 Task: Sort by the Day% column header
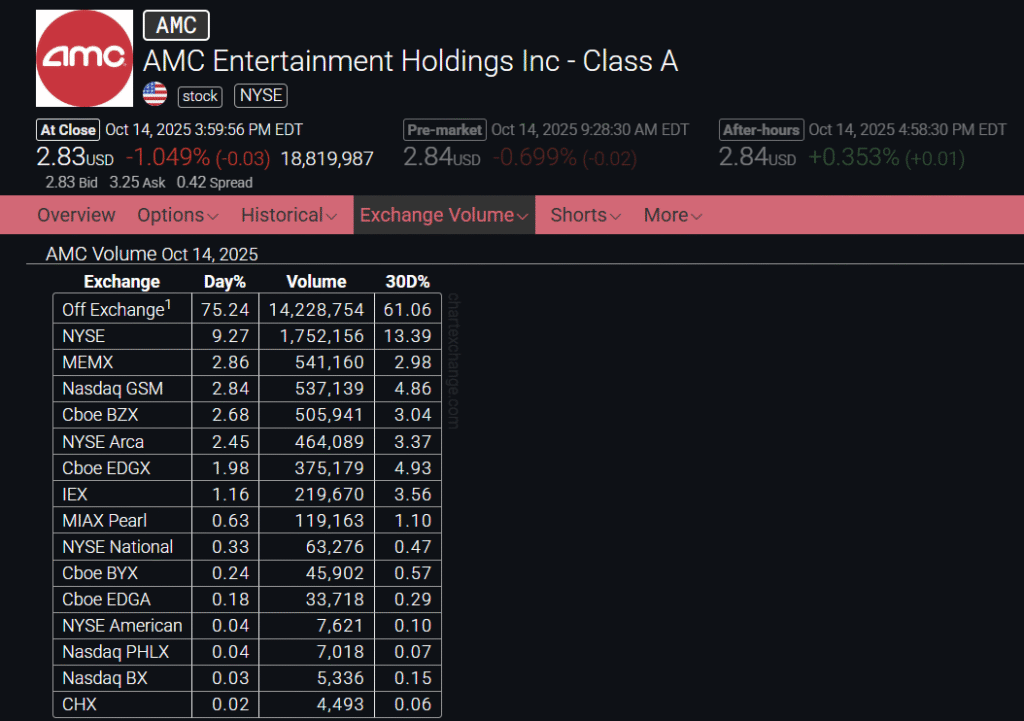point(224,282)
